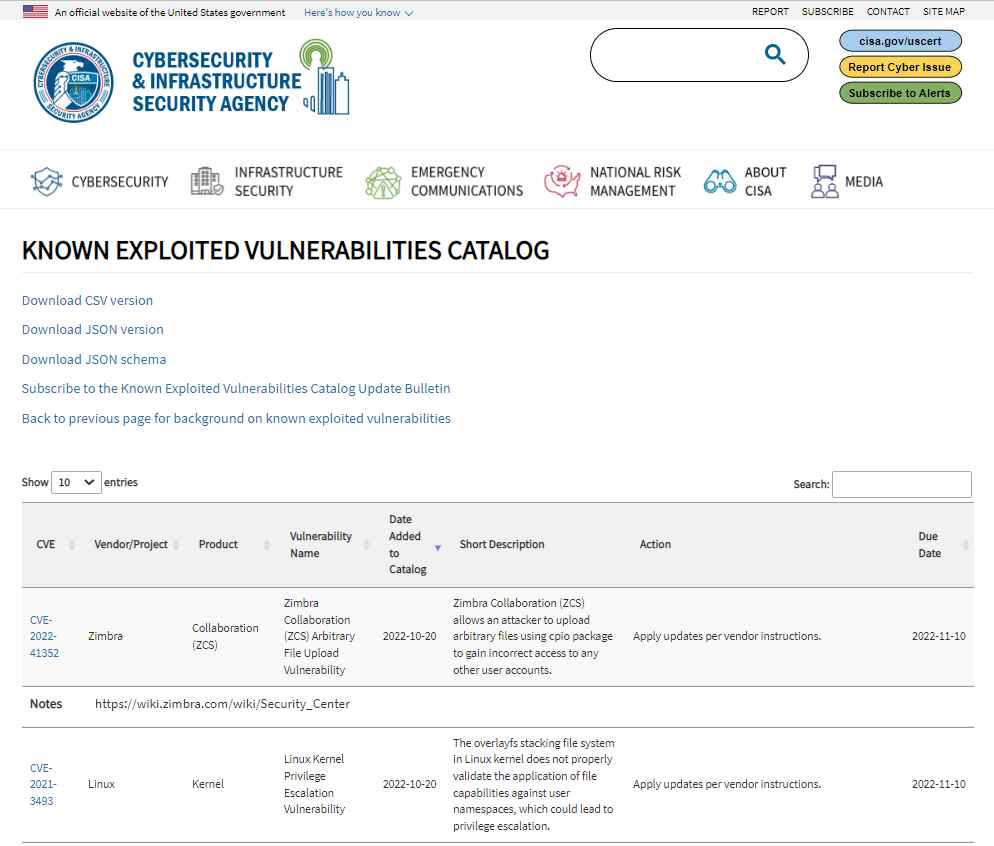Click the About CISA binoculars icon

[720, 182]
